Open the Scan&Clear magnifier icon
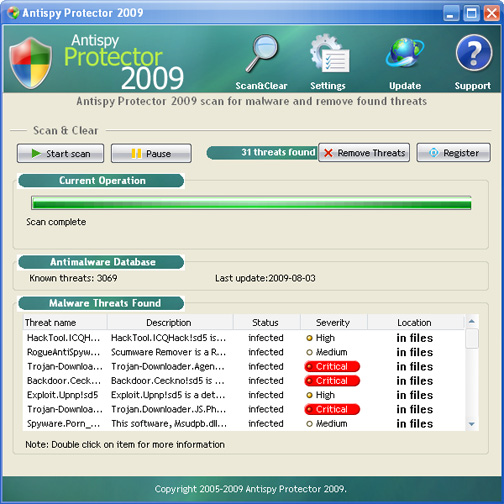The image size is (504, 504). pos(262,53)
